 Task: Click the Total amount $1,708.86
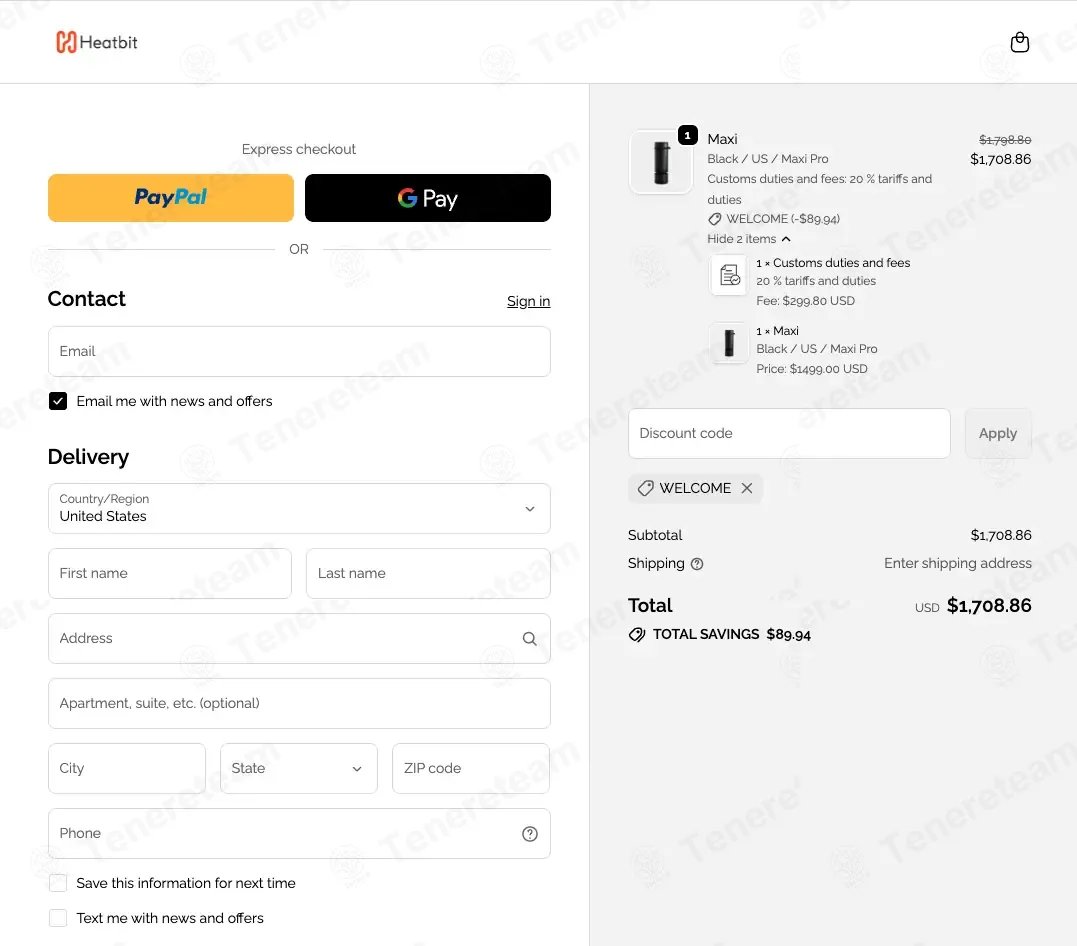[x=988, y=605]
